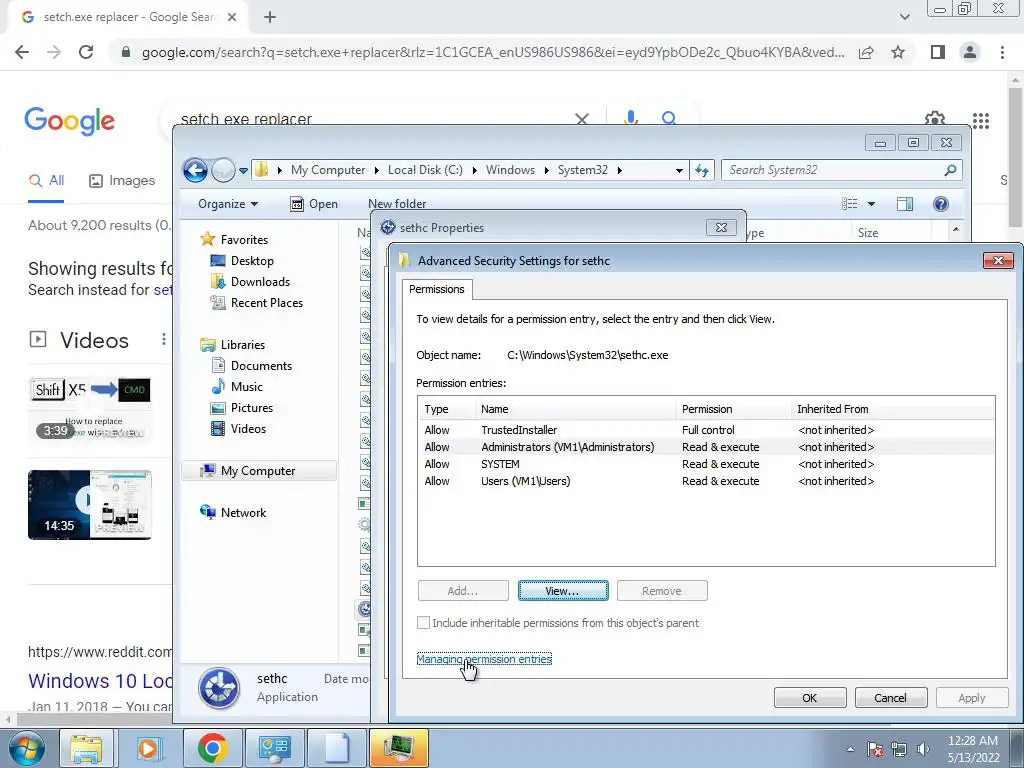Click OK in Advanced Security Settings
Image resolution: width=1024 pixels, height=768 pixels.
(810, 697)
